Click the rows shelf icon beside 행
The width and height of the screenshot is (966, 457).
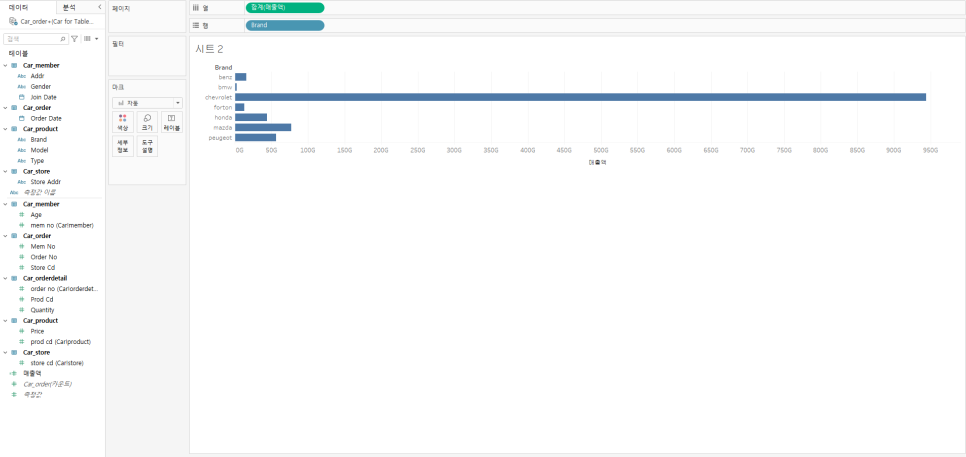tap(196, 25)
